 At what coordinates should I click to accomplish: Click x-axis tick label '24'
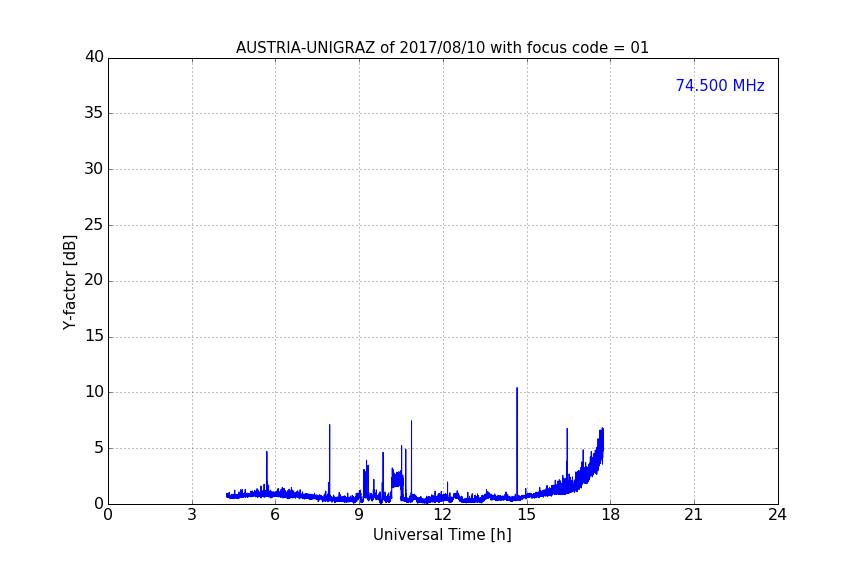click(777, 515)
